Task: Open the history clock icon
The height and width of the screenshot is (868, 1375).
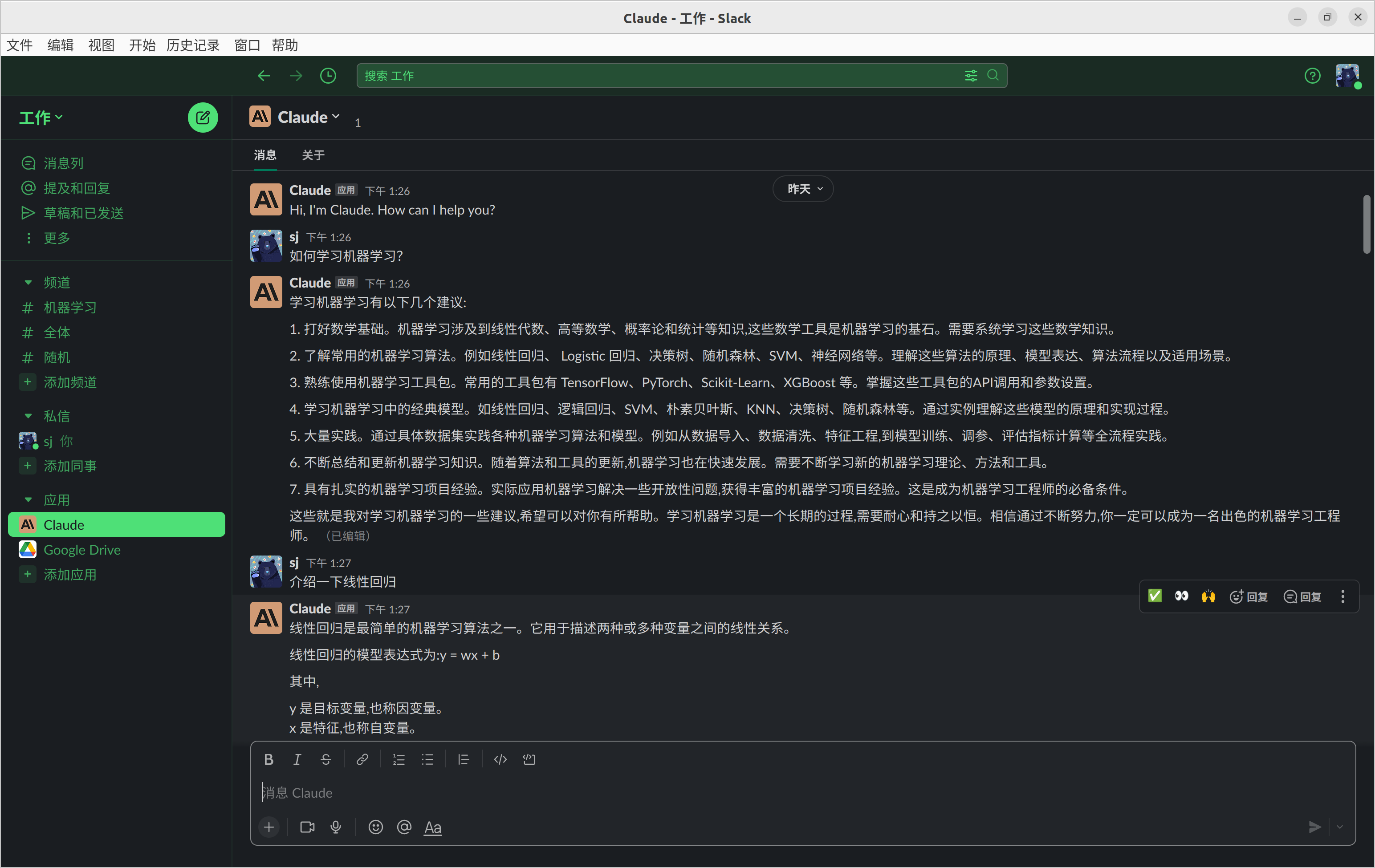Action: coord(328,75)
